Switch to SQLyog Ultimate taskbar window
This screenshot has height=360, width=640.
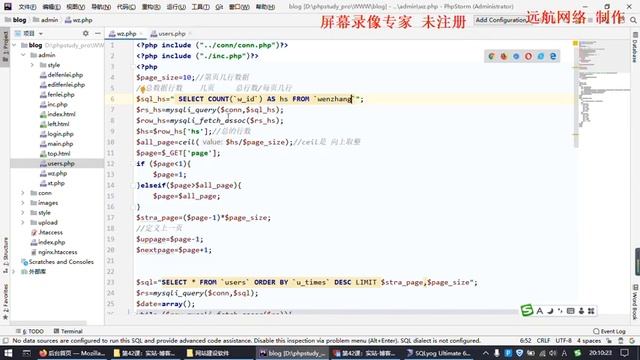(439, 353)
